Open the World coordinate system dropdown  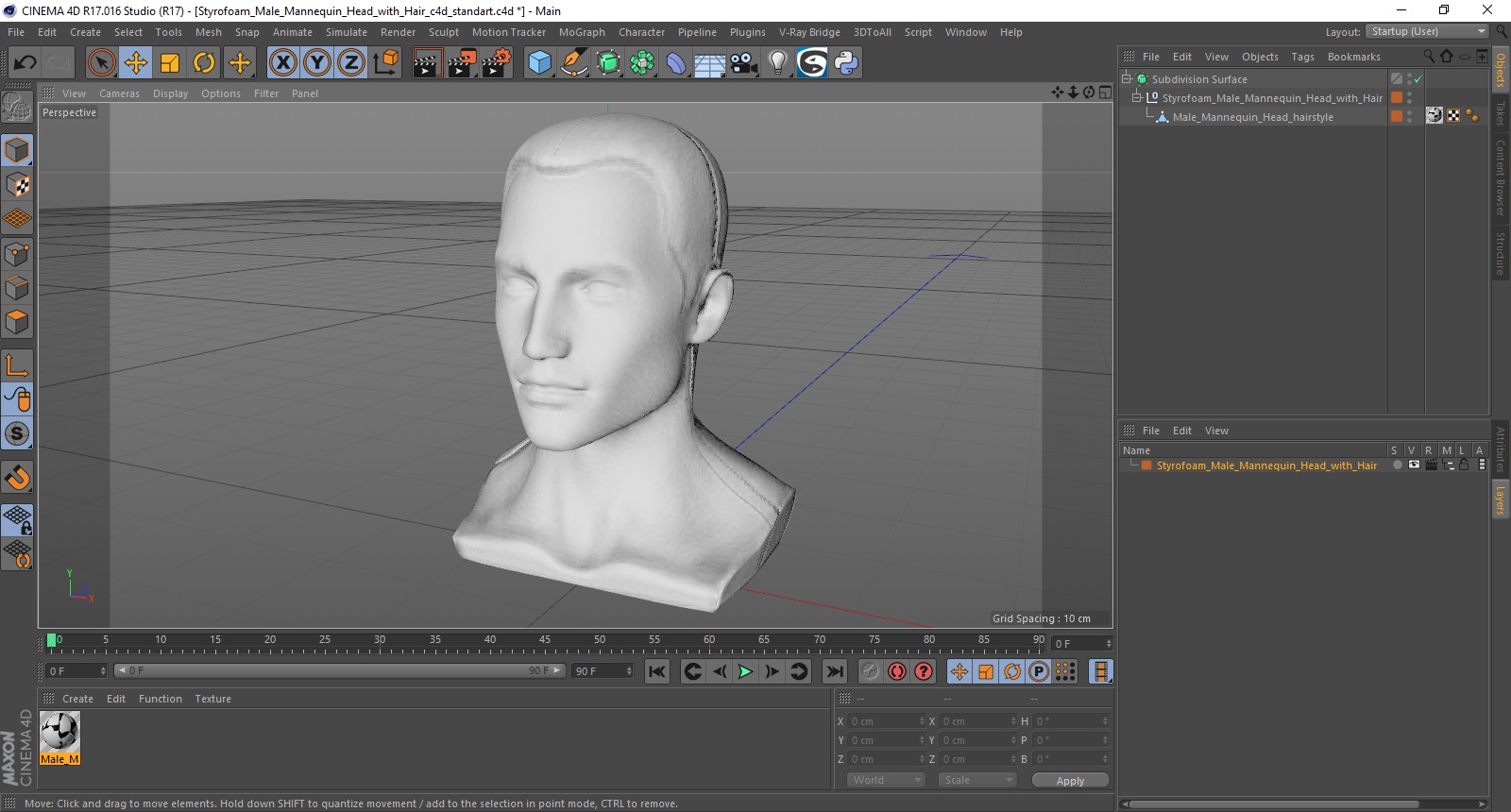tap(885, 780)
